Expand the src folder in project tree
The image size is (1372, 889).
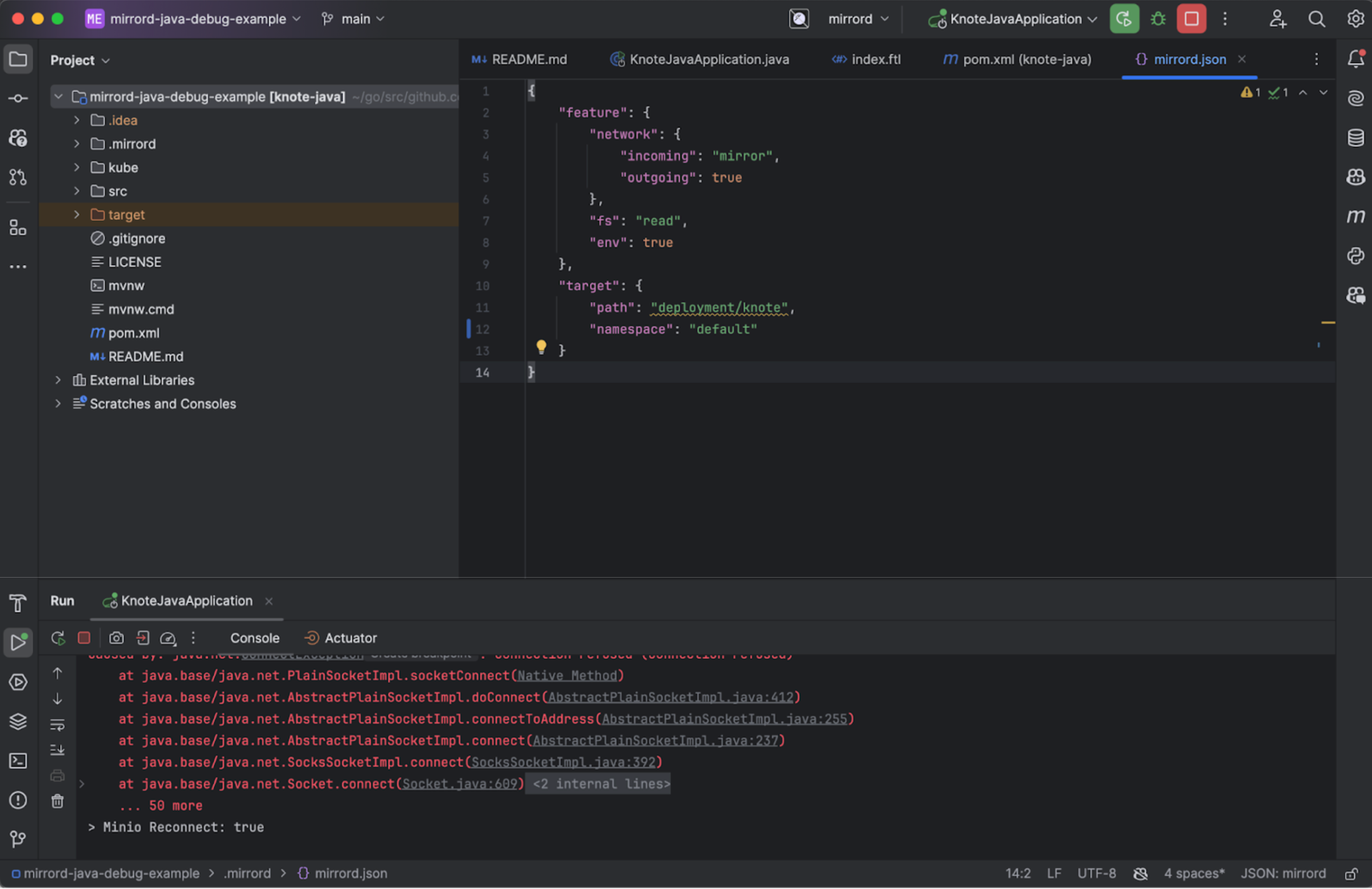pyautogui.click(x=76, y=191)
